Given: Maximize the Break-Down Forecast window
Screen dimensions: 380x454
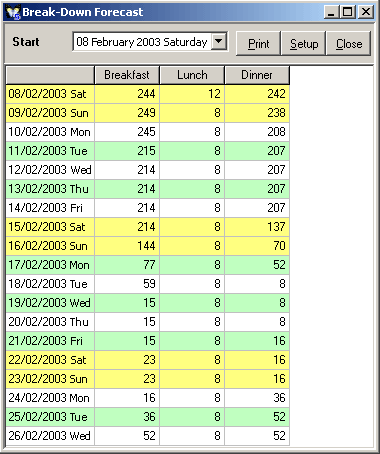Looking at the screenshot, I should point(347,12).
